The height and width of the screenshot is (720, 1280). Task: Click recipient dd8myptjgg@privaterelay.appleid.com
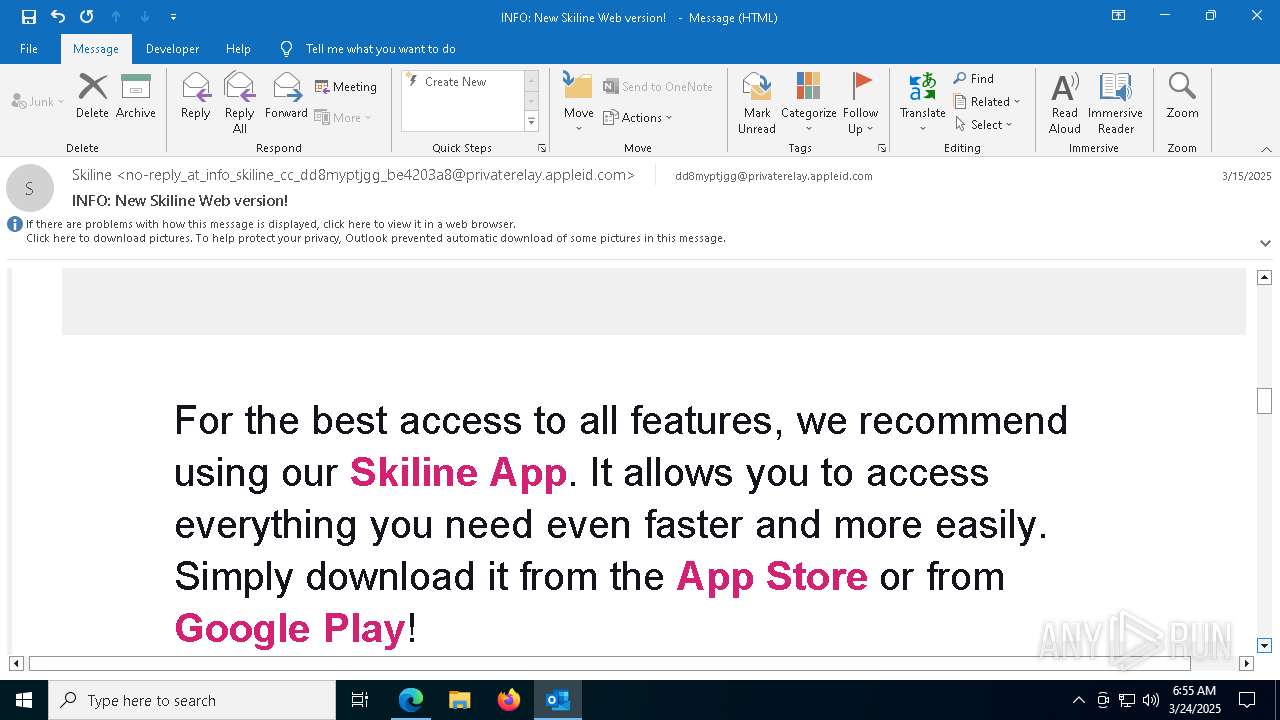pyautogui.click(x=774, y=176)
